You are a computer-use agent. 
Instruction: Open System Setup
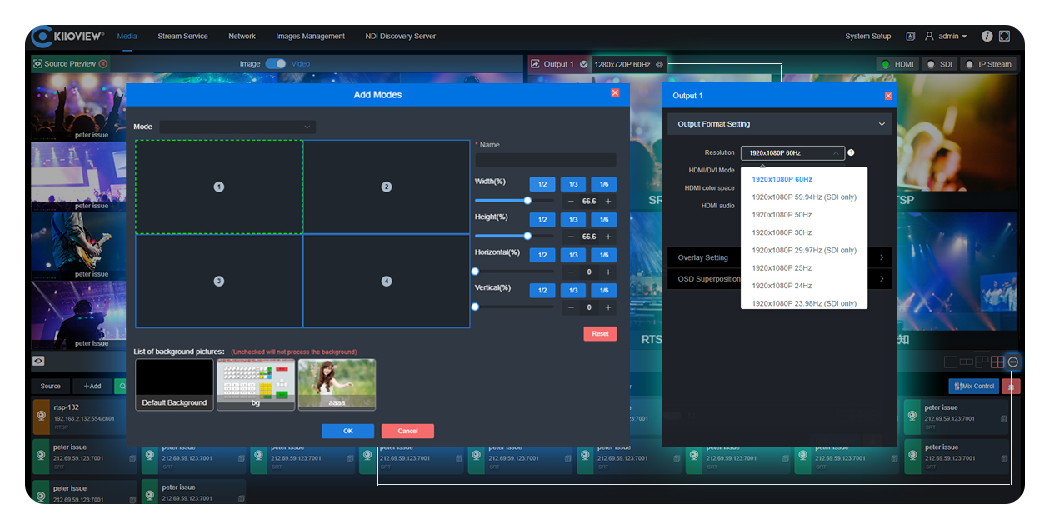click(868, 36)
